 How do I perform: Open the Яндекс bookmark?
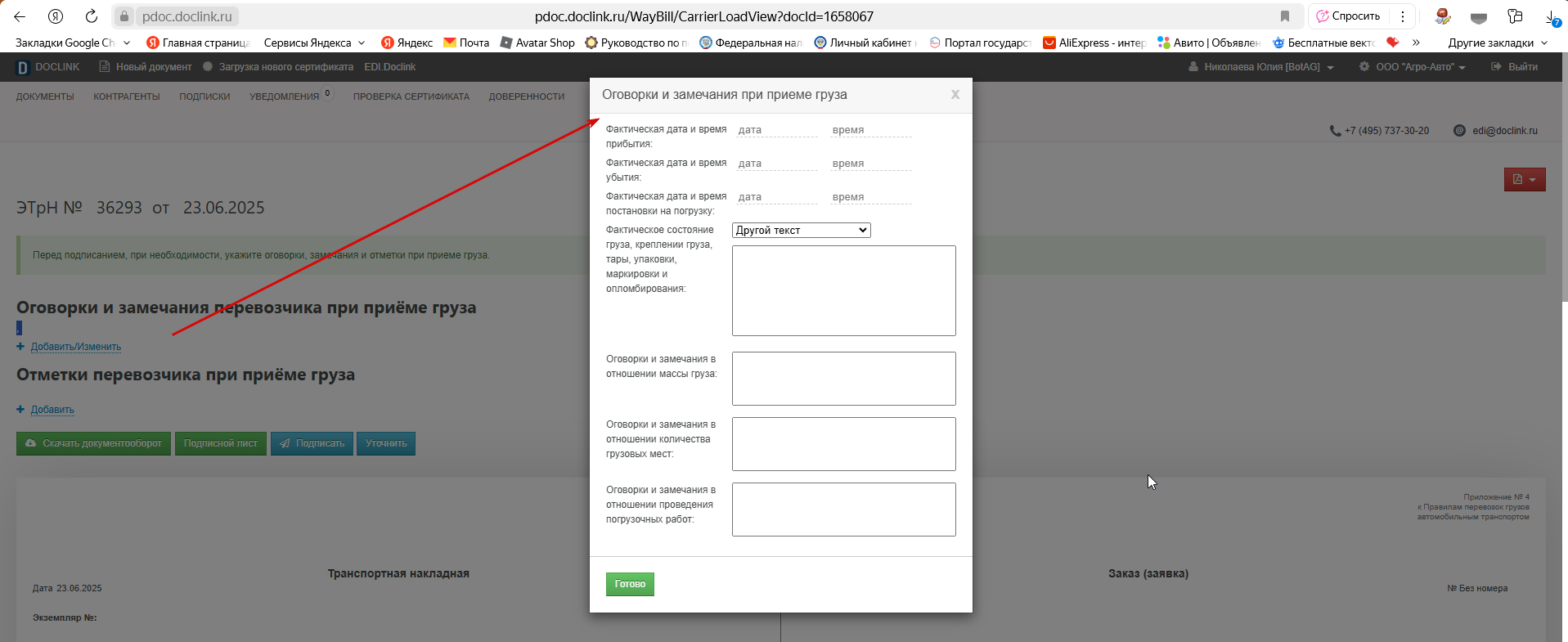pyautogui.click(x=407, y=43)
